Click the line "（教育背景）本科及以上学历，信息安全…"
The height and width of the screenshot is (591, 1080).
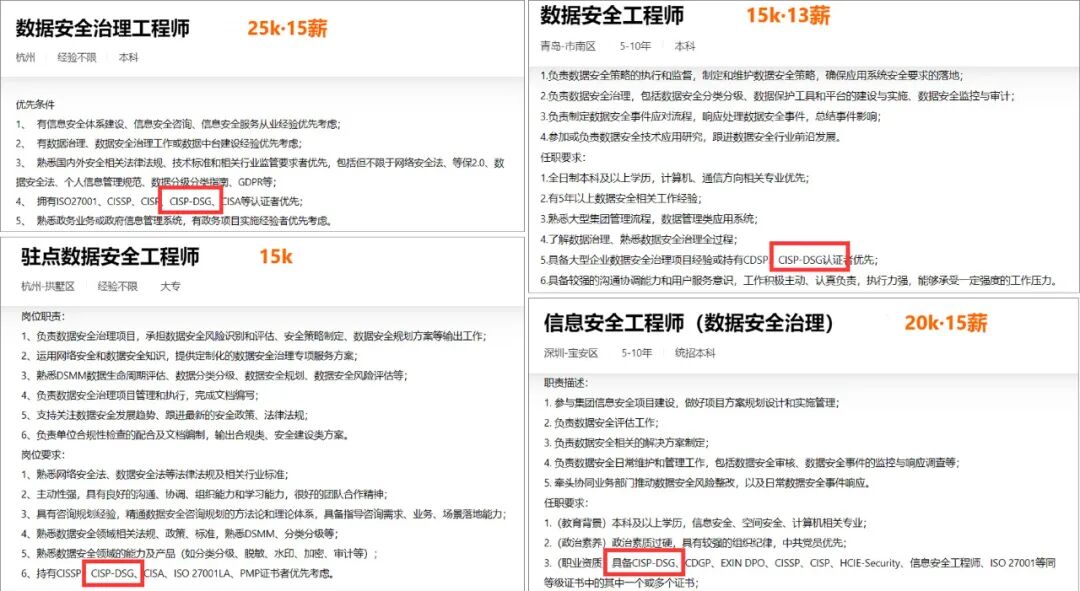click(x=705, y=523)
